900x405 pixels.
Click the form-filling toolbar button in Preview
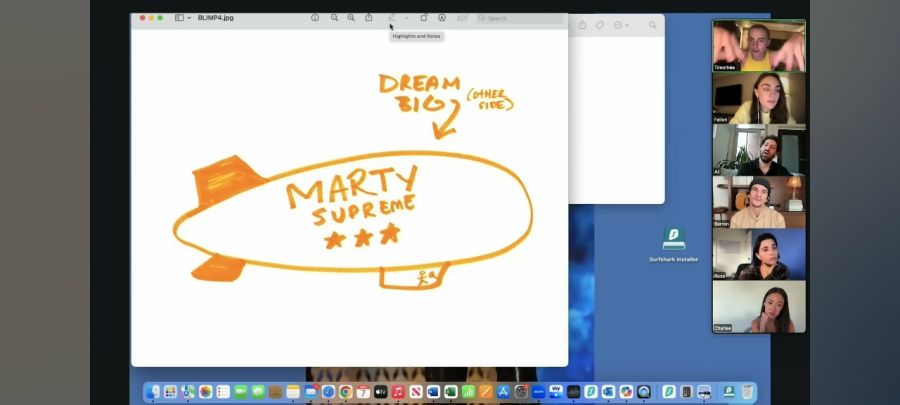(462, 18)
